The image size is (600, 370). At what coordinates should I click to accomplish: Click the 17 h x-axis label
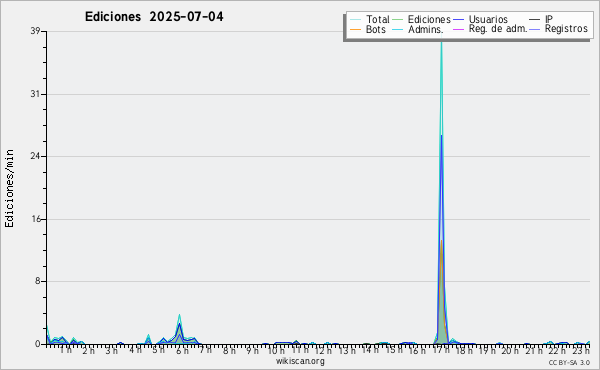(x=441, y=350)
